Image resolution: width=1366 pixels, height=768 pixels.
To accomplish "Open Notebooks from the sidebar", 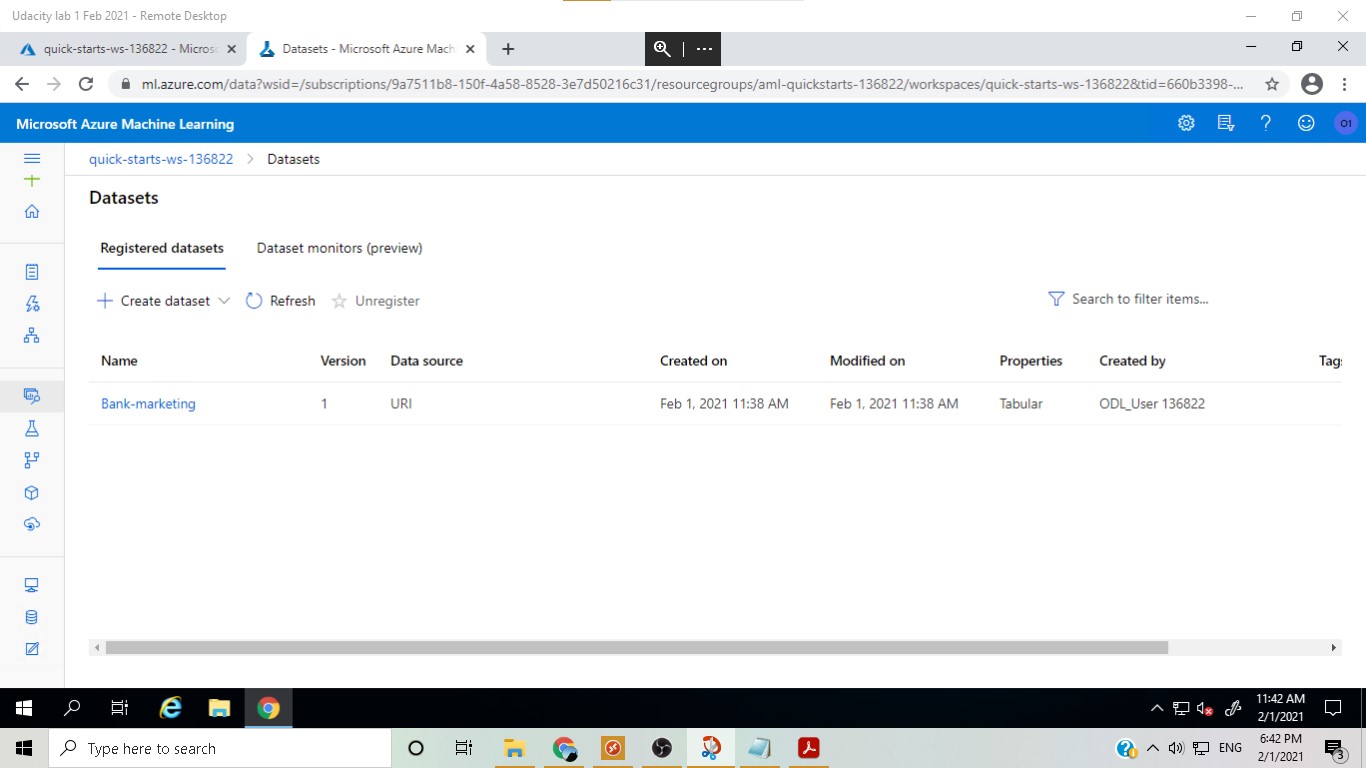I will tap(32, 272).
